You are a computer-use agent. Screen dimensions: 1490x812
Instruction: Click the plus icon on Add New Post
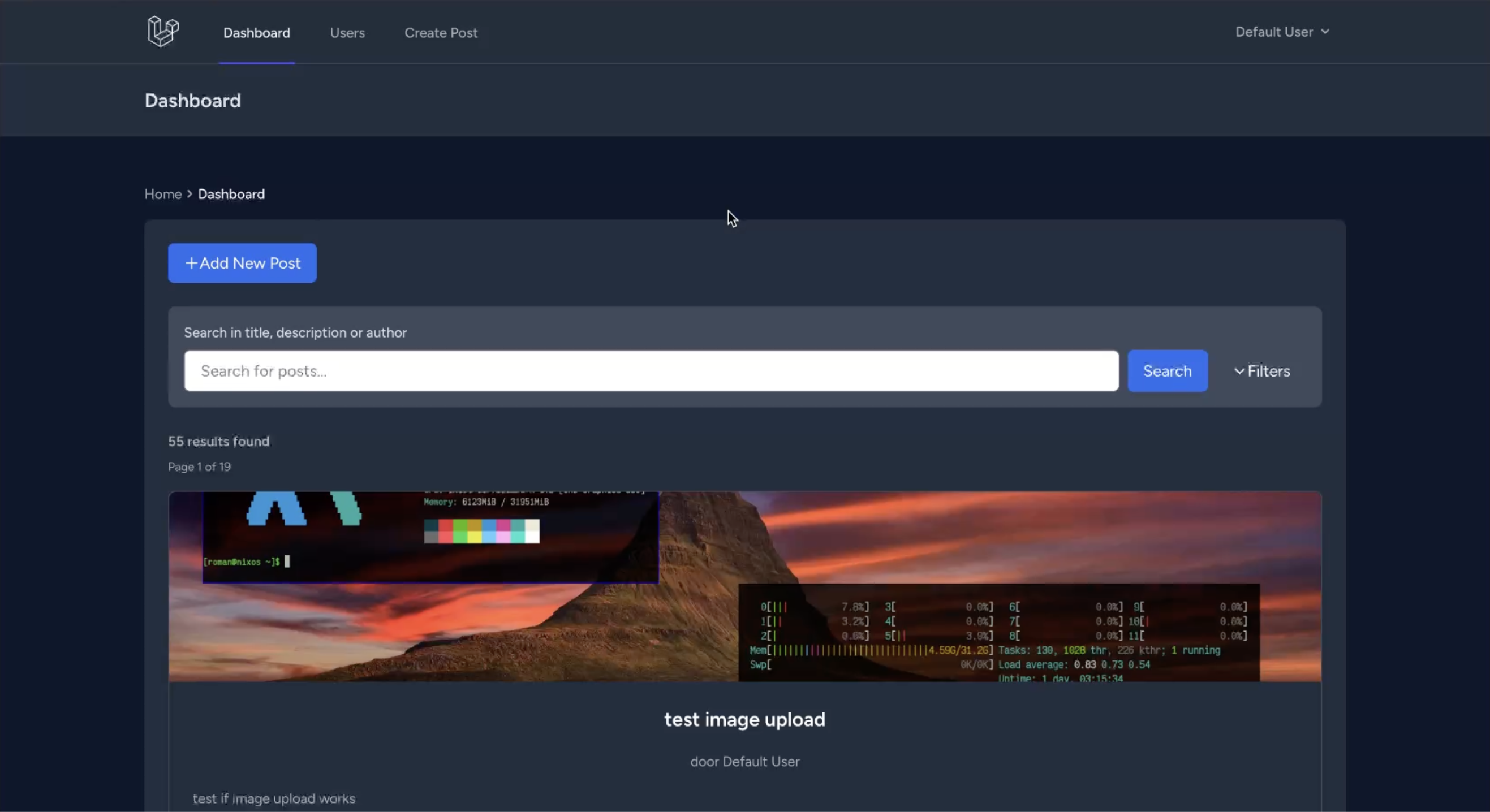[191, 263]
